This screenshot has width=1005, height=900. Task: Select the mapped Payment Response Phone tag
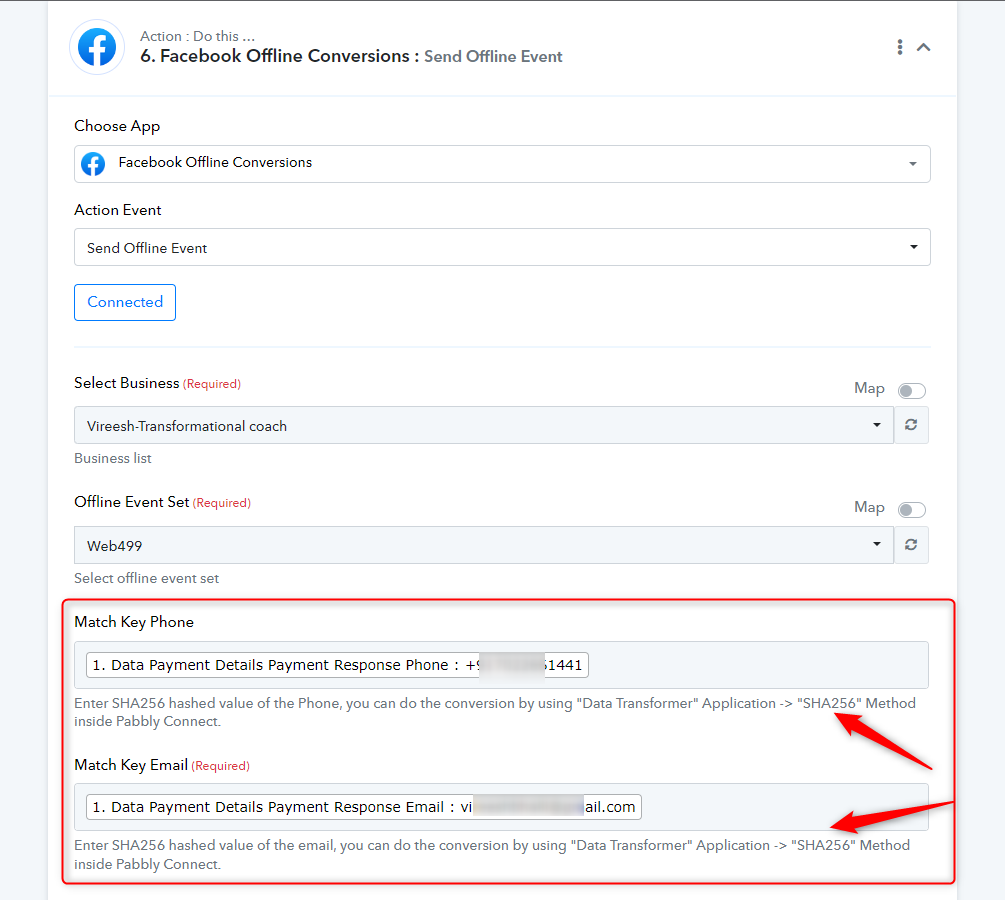point(337,665)
